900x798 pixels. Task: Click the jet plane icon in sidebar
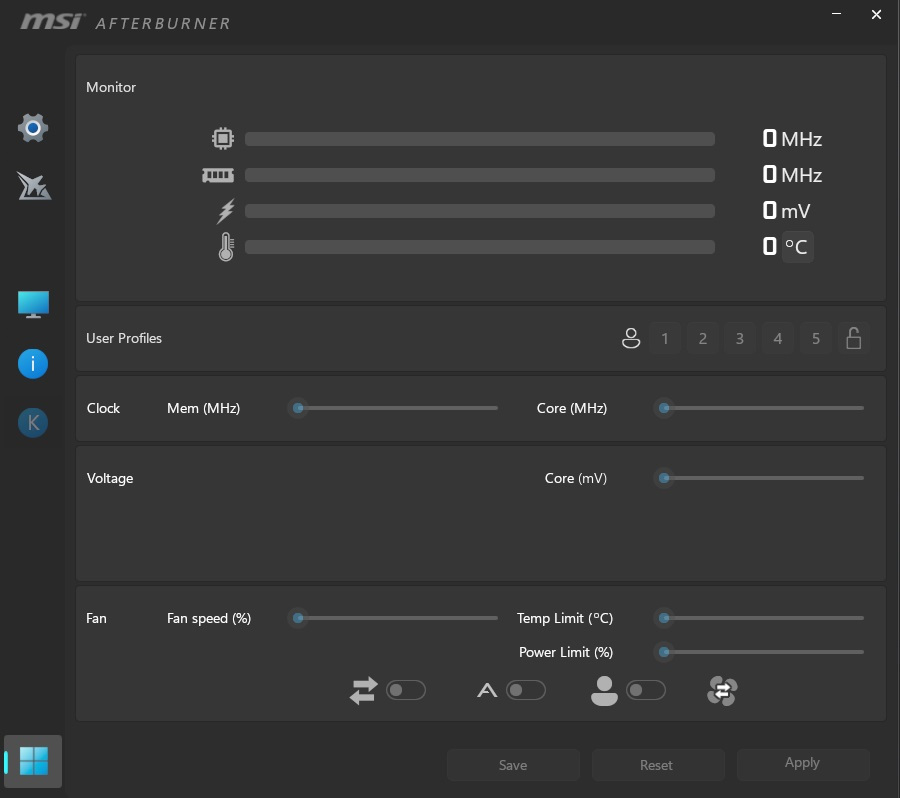[x=33, y=185]
